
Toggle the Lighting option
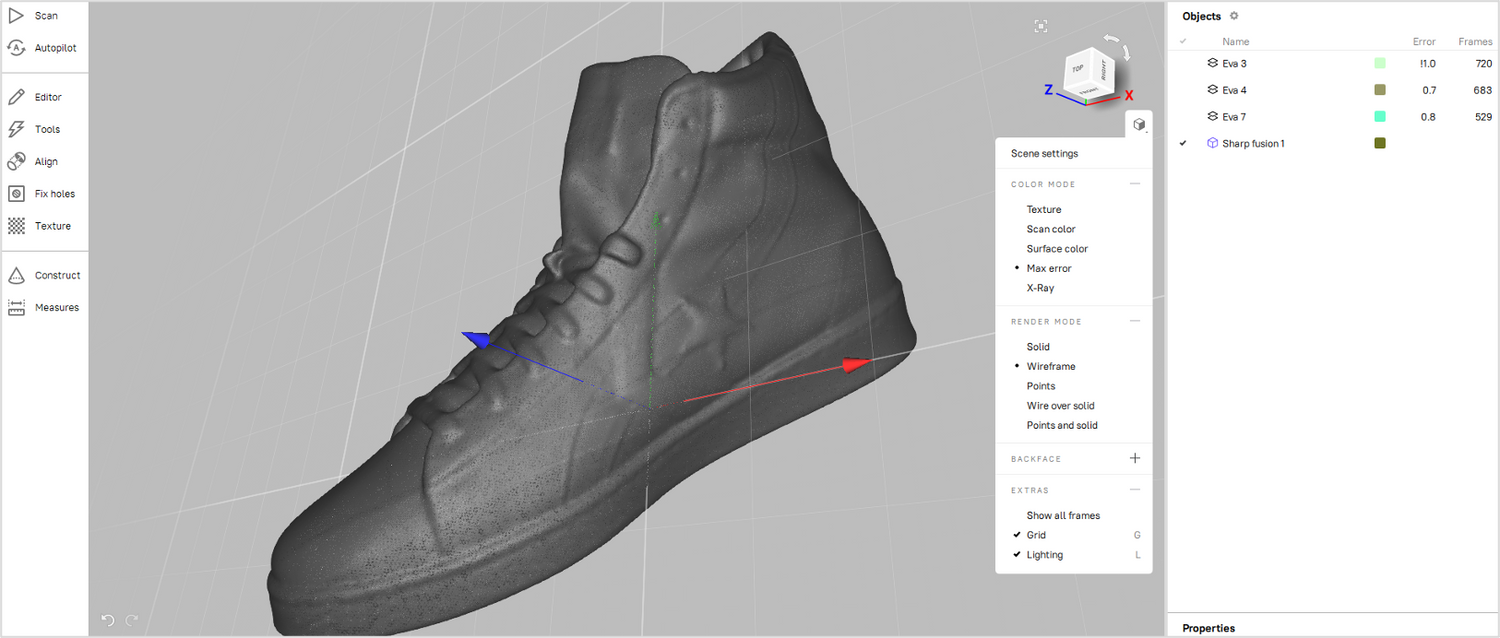click(1044, 555)
